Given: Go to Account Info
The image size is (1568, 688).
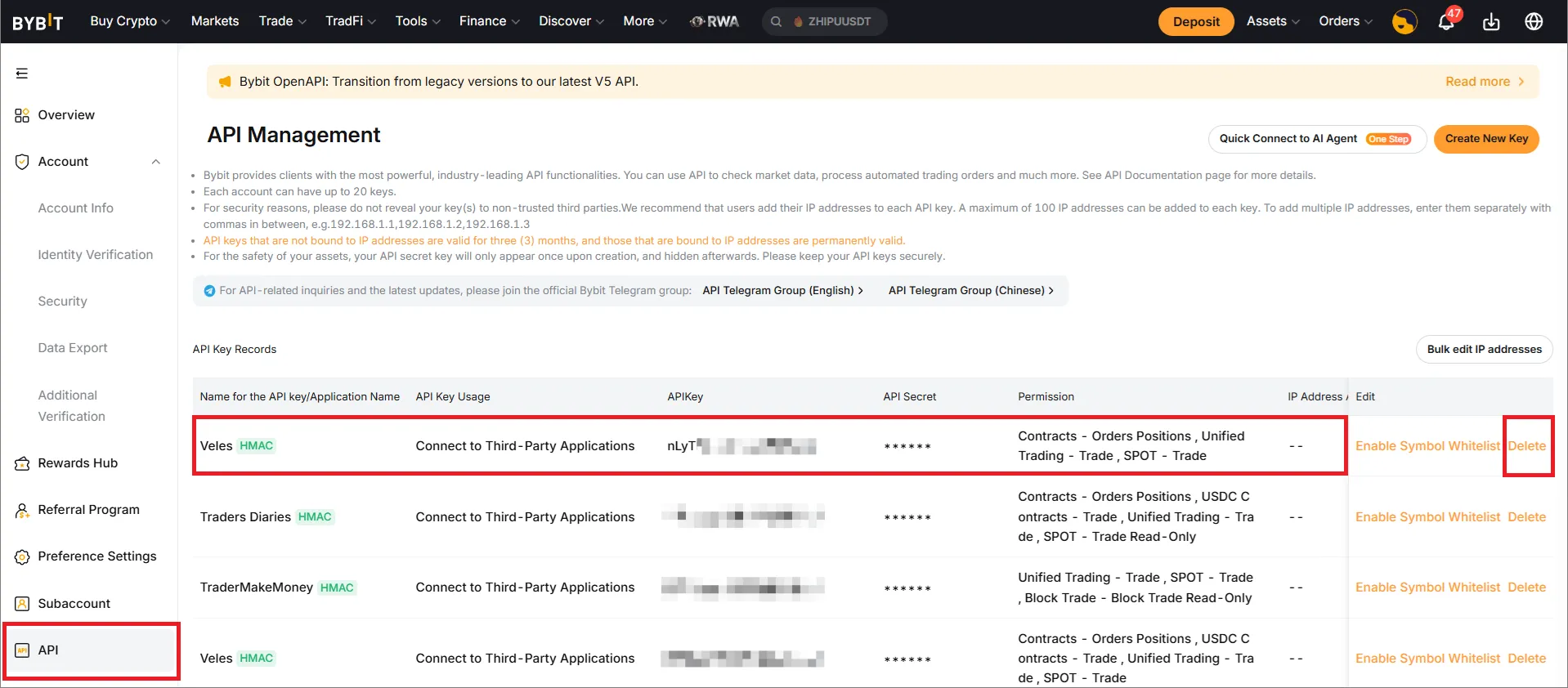Looking at the screenshot, I should pyautogui.click(x=76, y=208).
